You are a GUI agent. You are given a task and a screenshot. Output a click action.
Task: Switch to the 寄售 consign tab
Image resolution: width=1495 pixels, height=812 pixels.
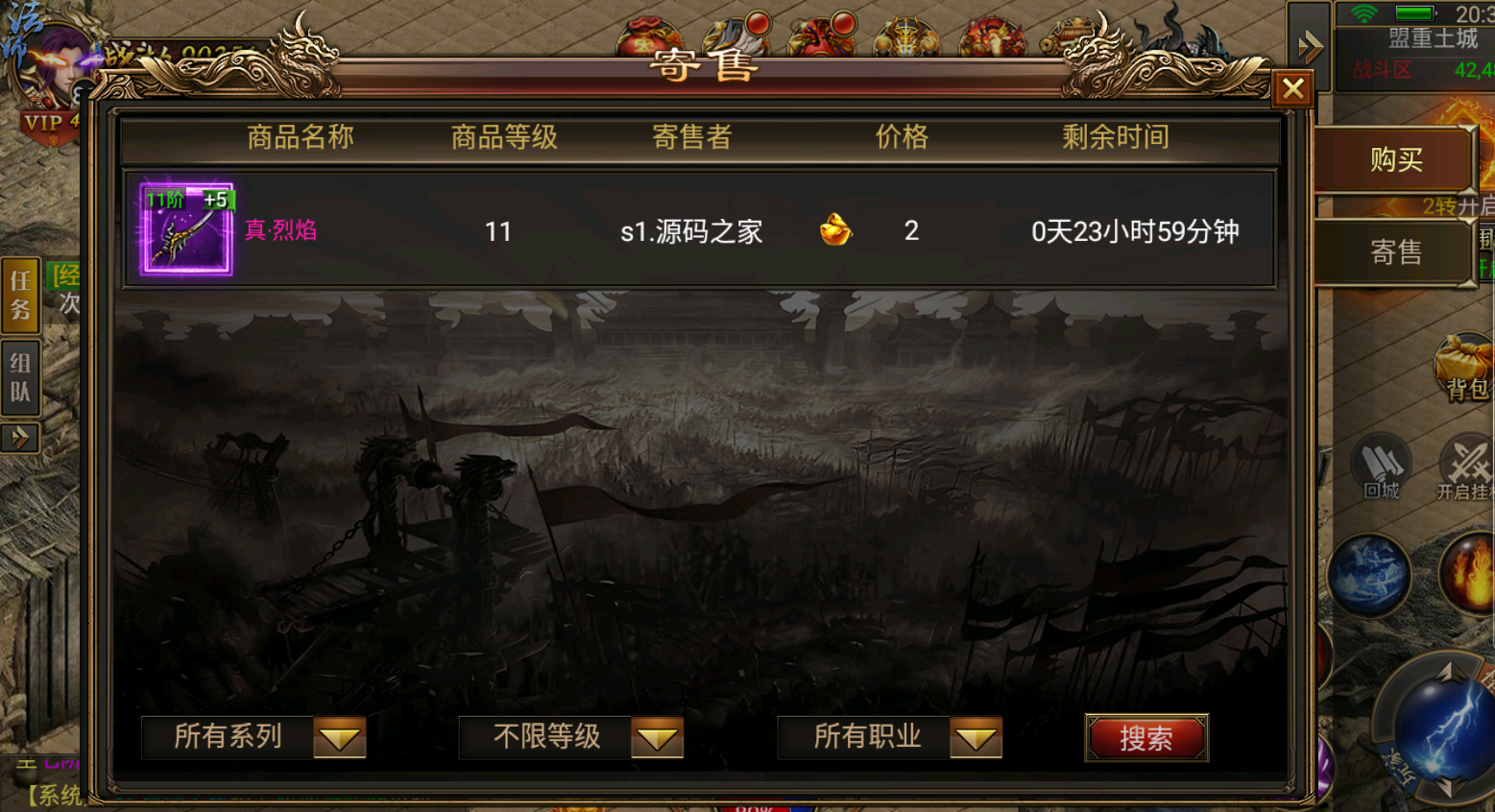tap(1395, 252)
